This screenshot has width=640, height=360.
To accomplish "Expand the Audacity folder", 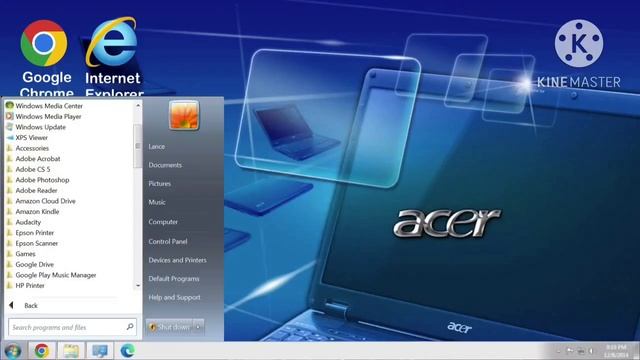I will (x=24, y=222).
